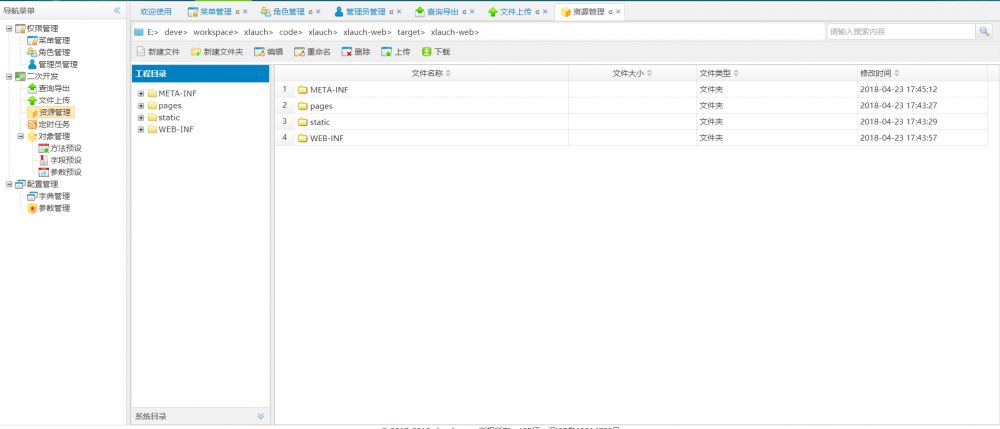
Task: Click the 字段预设 icon in the tree
Action: tap(43, 160)
